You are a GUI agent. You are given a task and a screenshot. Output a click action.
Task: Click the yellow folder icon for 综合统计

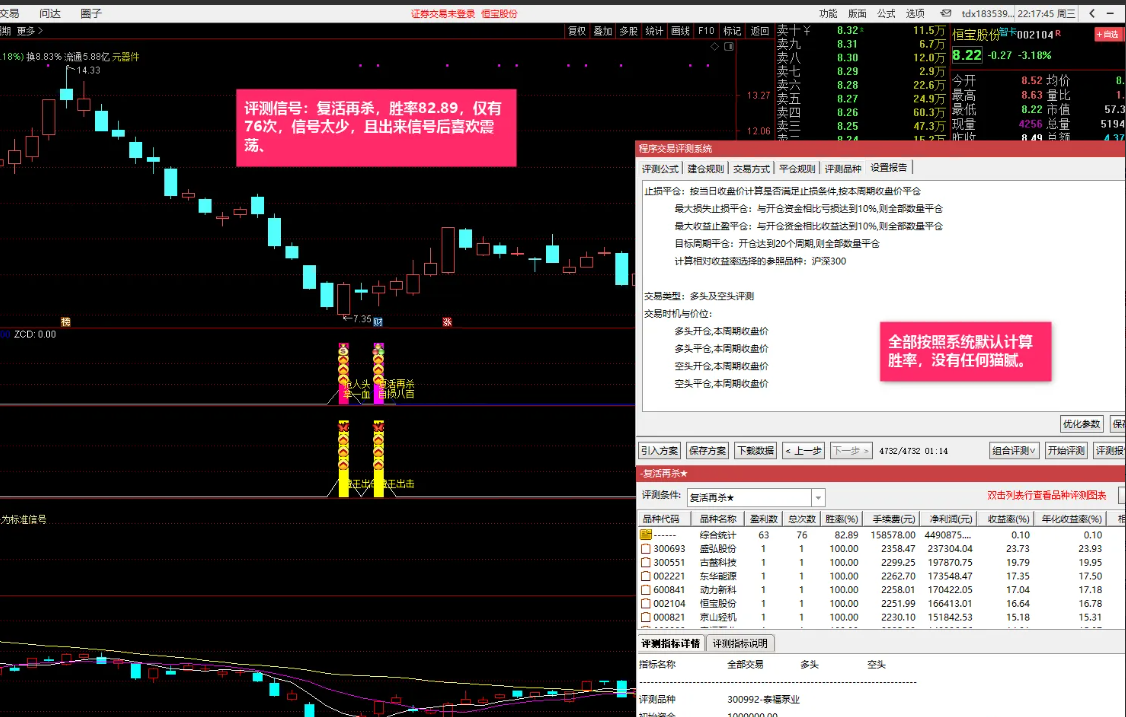[645, 535]
